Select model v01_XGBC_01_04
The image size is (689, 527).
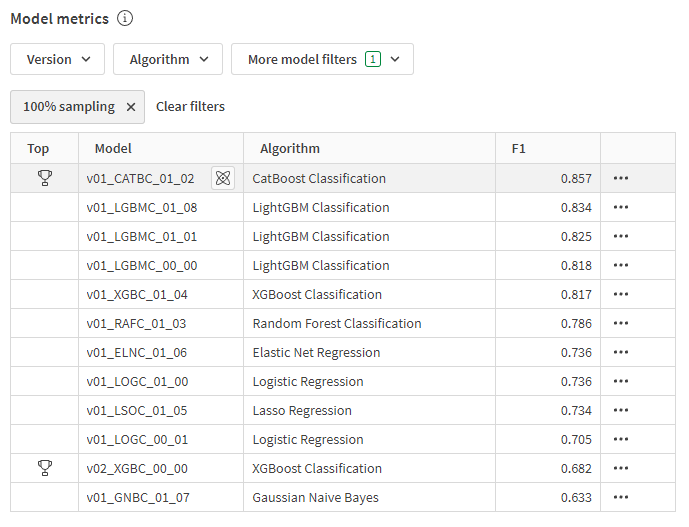(x=137, y=294)
